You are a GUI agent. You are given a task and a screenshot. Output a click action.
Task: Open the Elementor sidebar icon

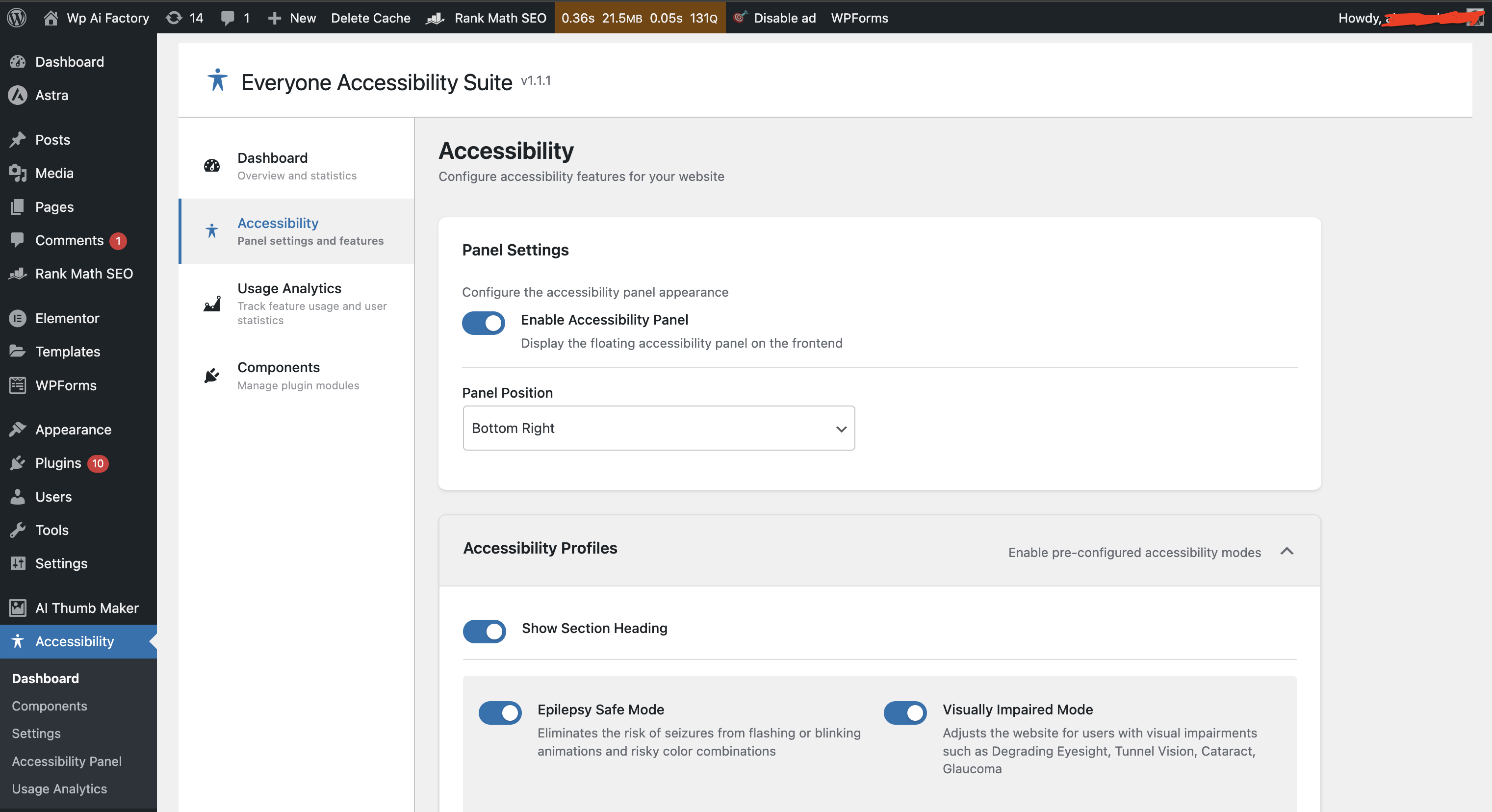(17, 317)
